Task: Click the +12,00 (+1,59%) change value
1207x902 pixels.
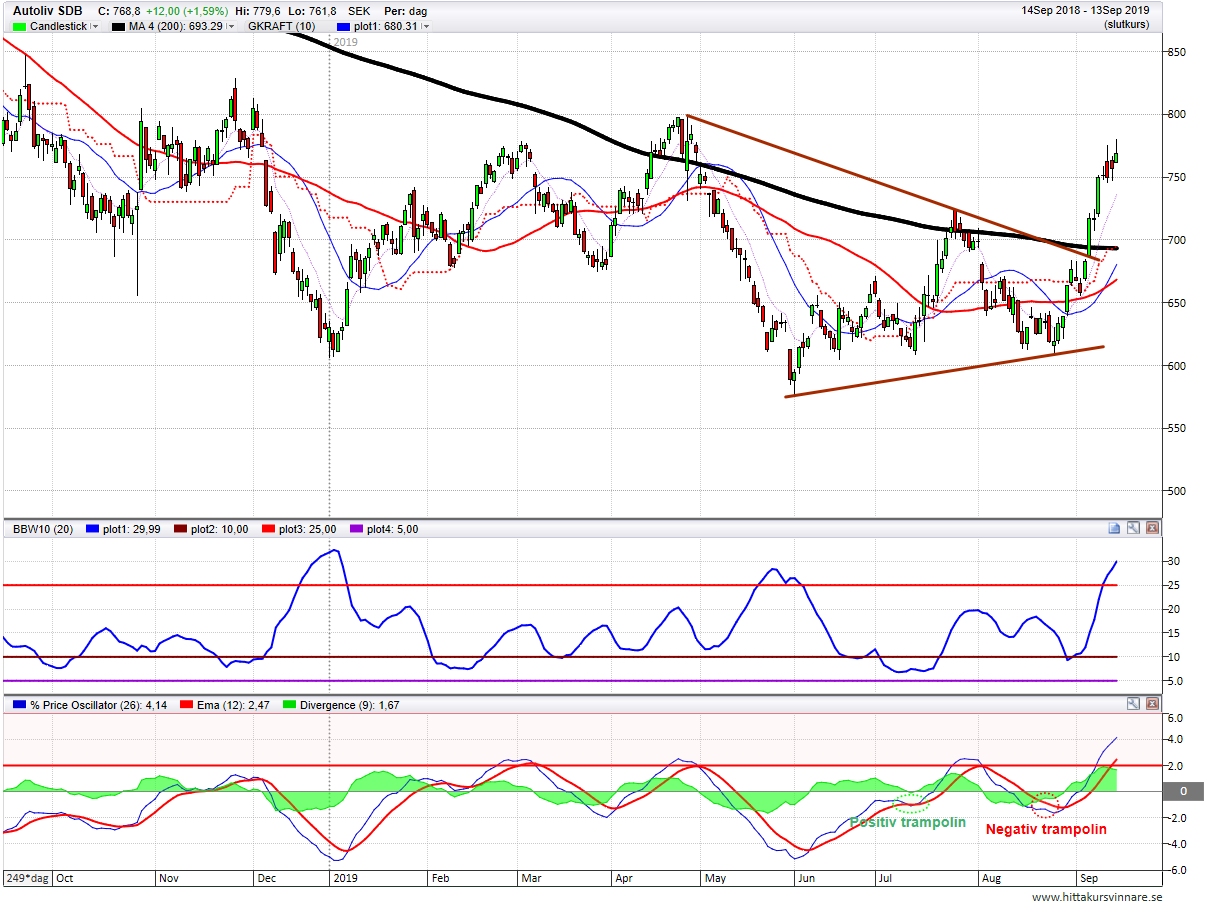Action: (x=186, y=11)
